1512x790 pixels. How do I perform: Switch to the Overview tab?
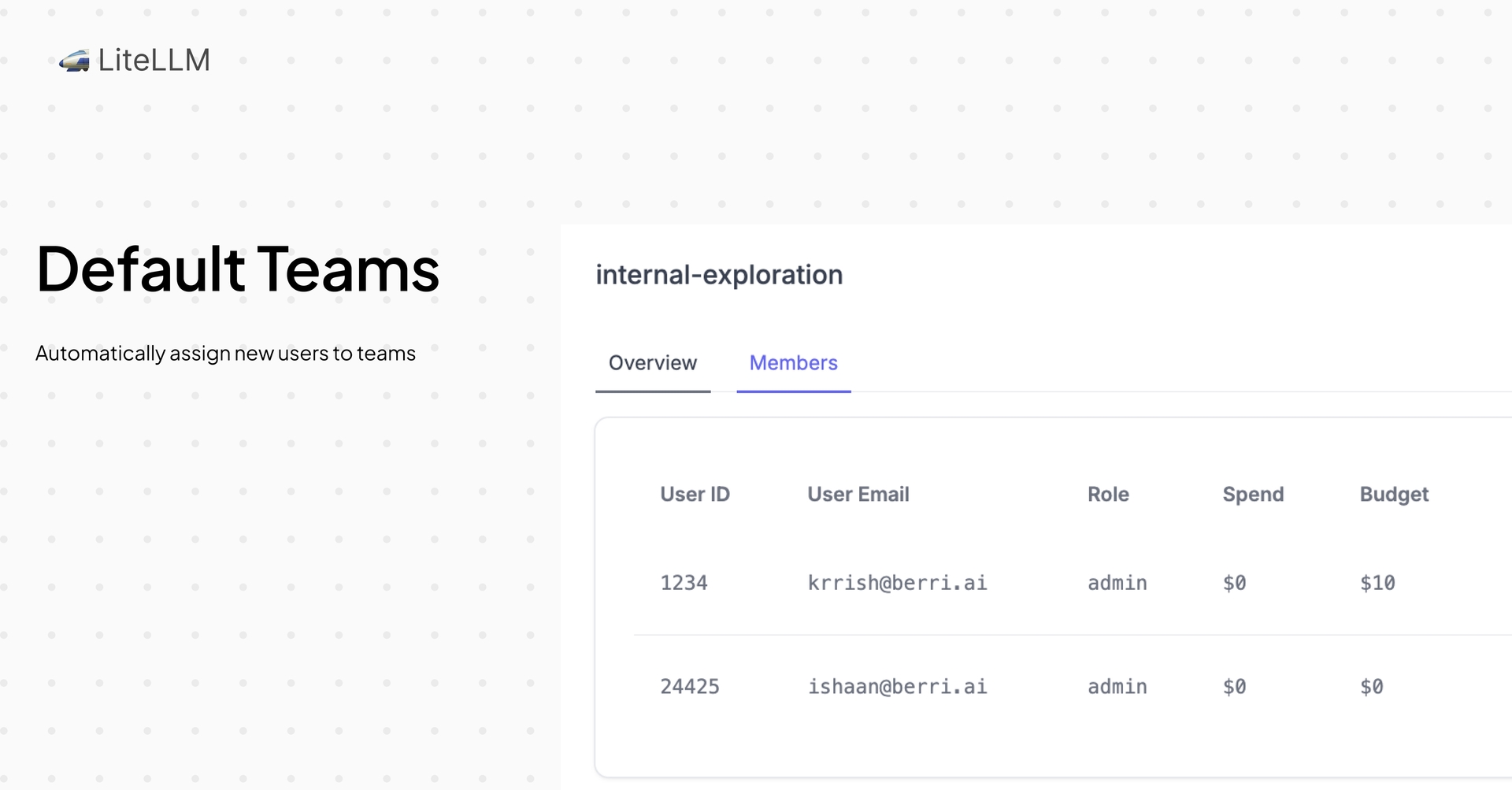pos(652,363)
